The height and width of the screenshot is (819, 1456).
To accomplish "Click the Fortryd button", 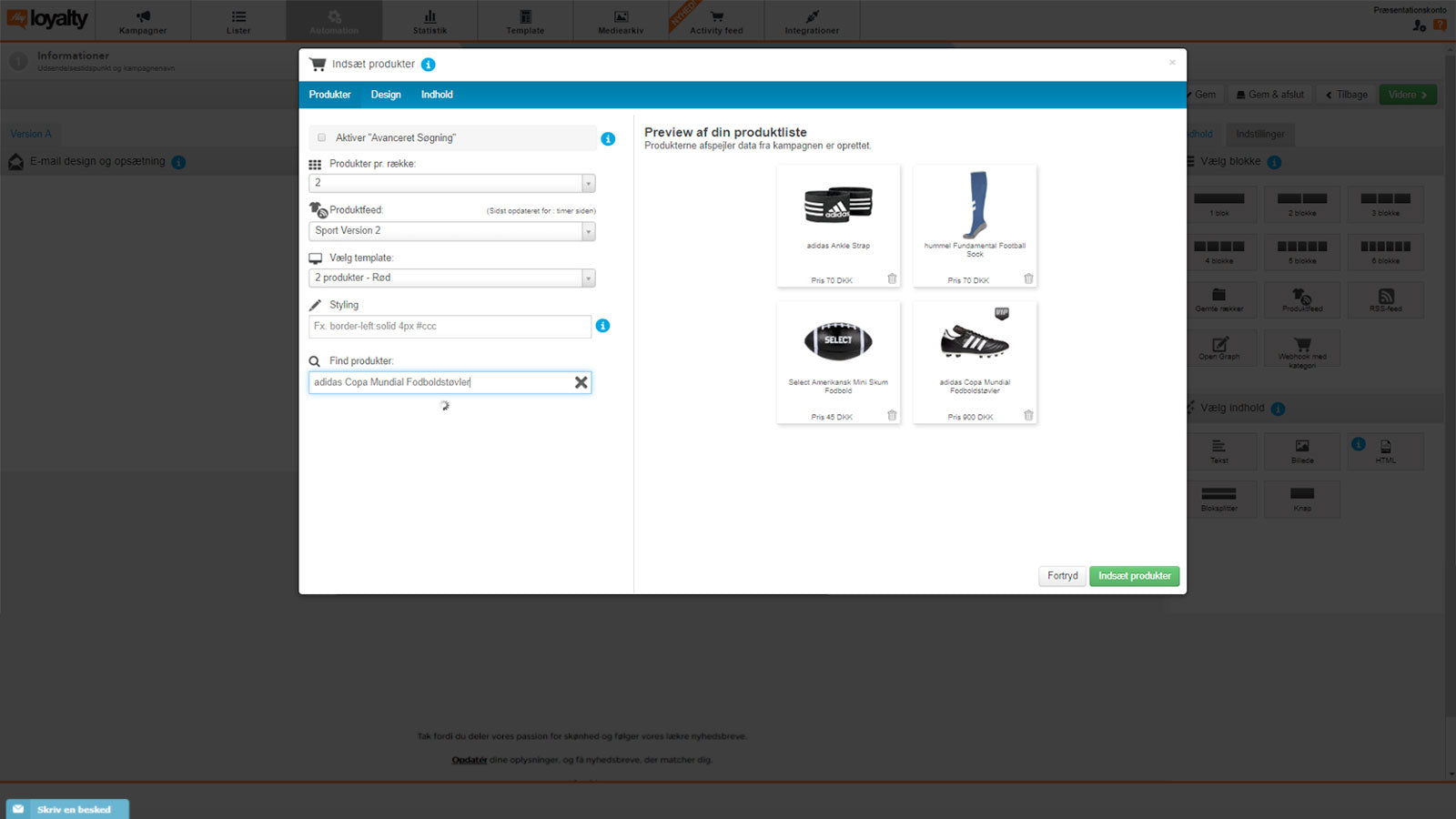I will click(1062, 576).
